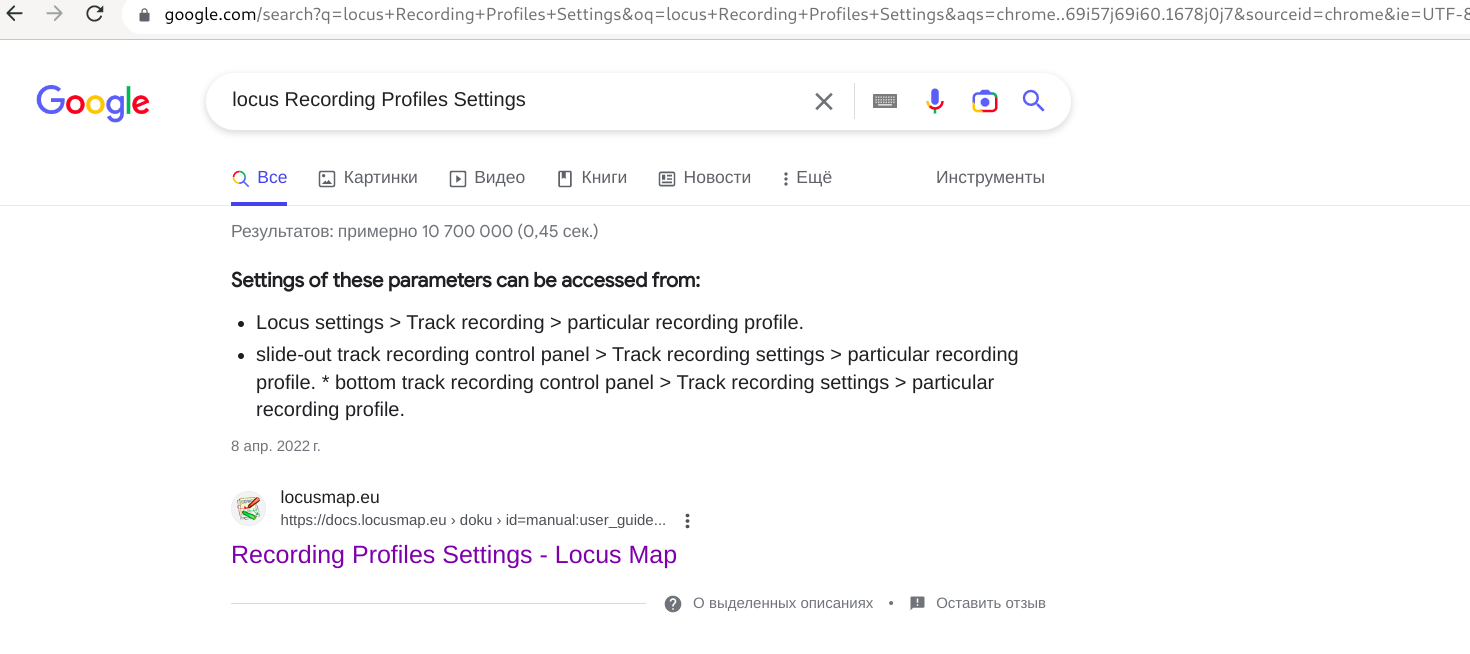1470x654 pixels.
Task: Click the О выделенных описаниях link
Action: (x=782, y=603)
